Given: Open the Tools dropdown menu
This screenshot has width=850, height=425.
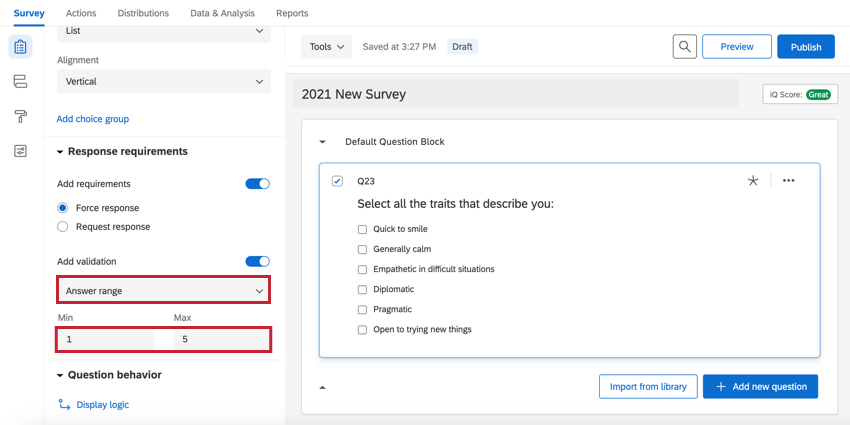Looking at the screenshot, I should 327,47.
